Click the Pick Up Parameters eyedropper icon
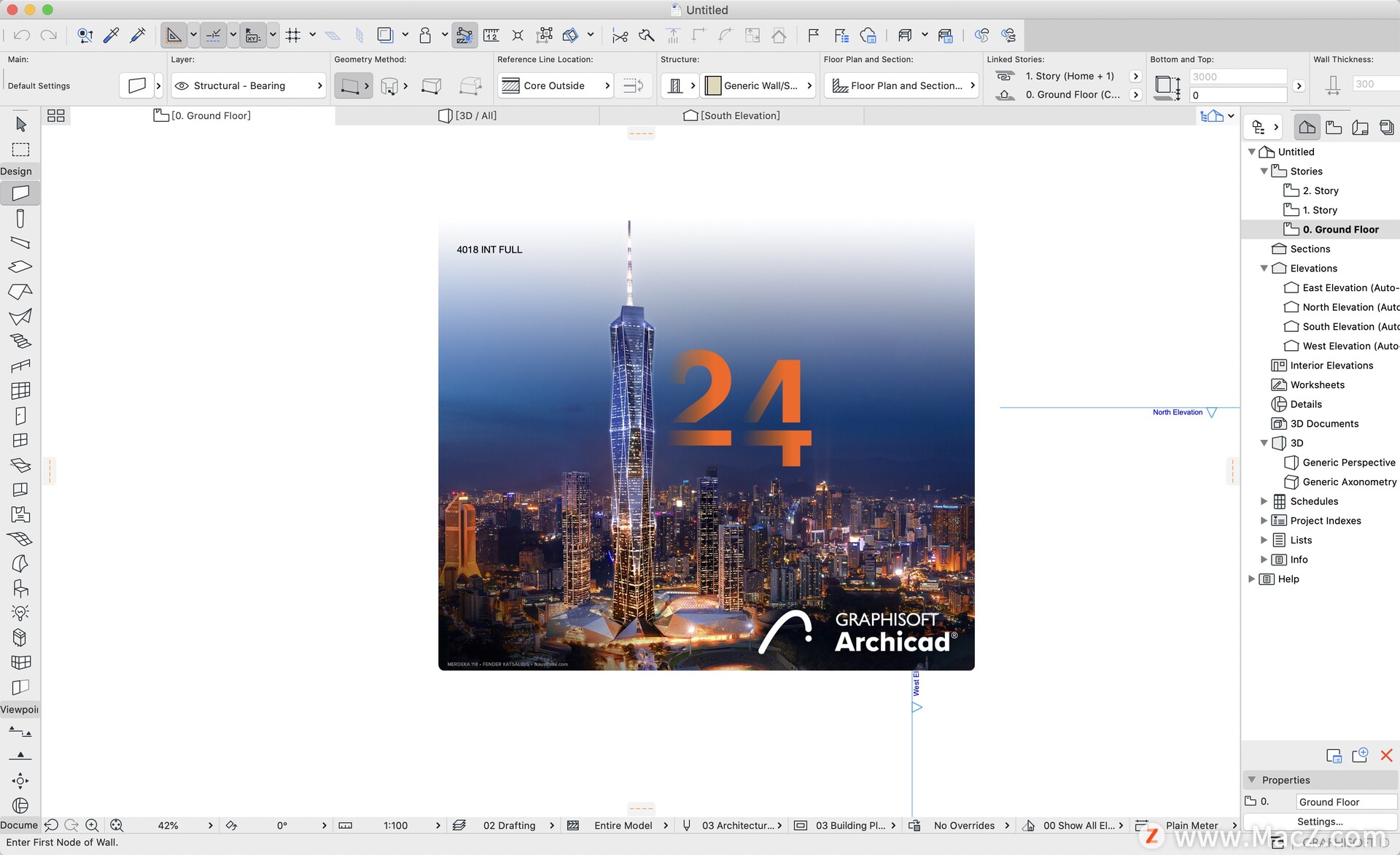Screen dimensions: 1400x855 click(111, 35)
